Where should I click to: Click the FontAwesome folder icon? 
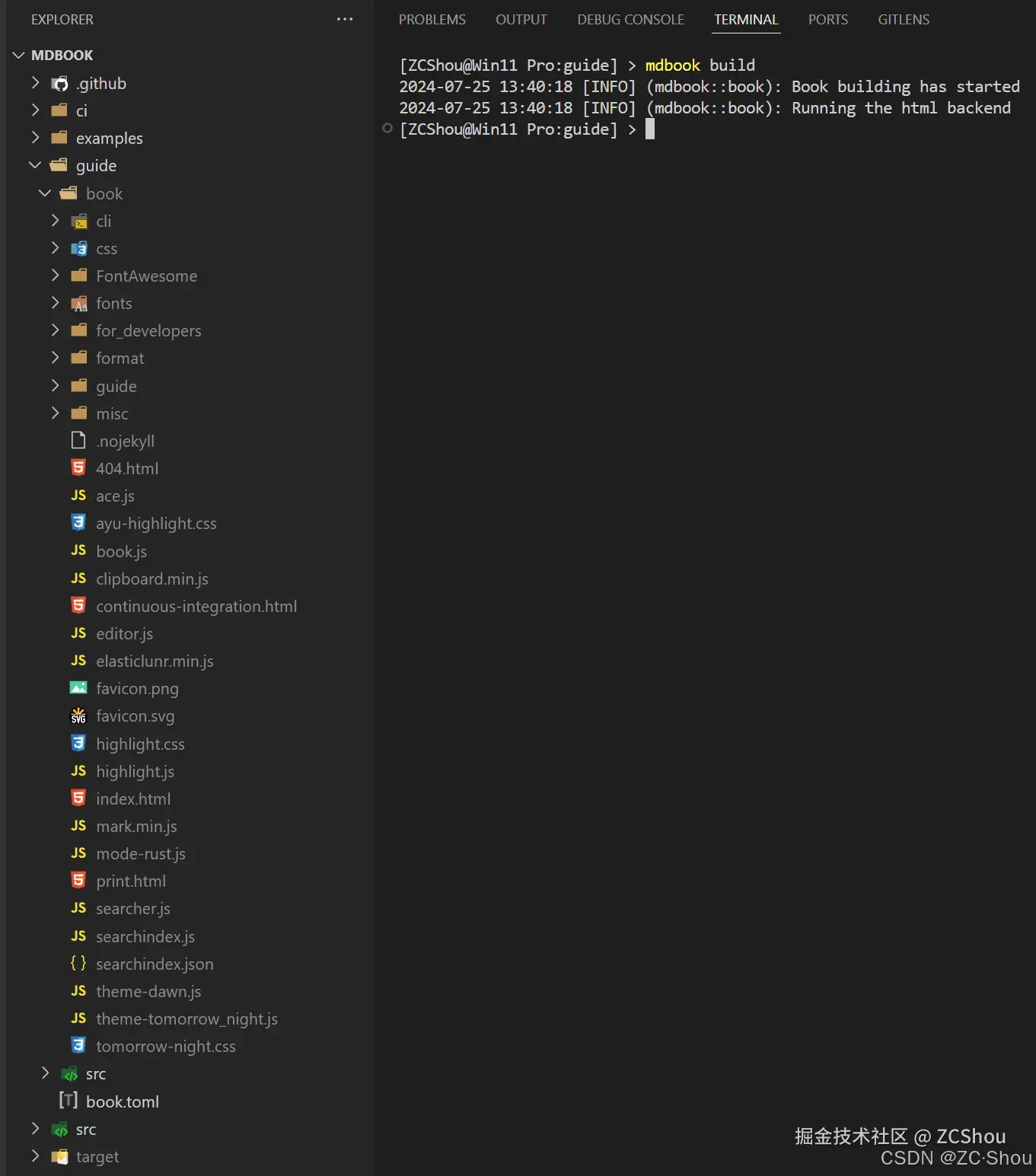[79, 276]
